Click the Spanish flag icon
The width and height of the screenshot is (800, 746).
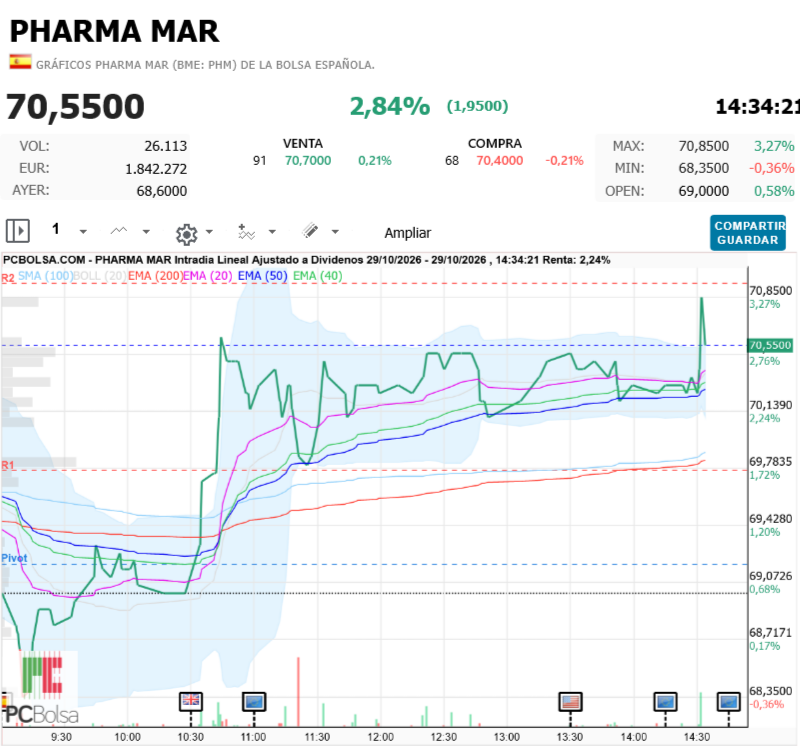(x=20, y=62)
